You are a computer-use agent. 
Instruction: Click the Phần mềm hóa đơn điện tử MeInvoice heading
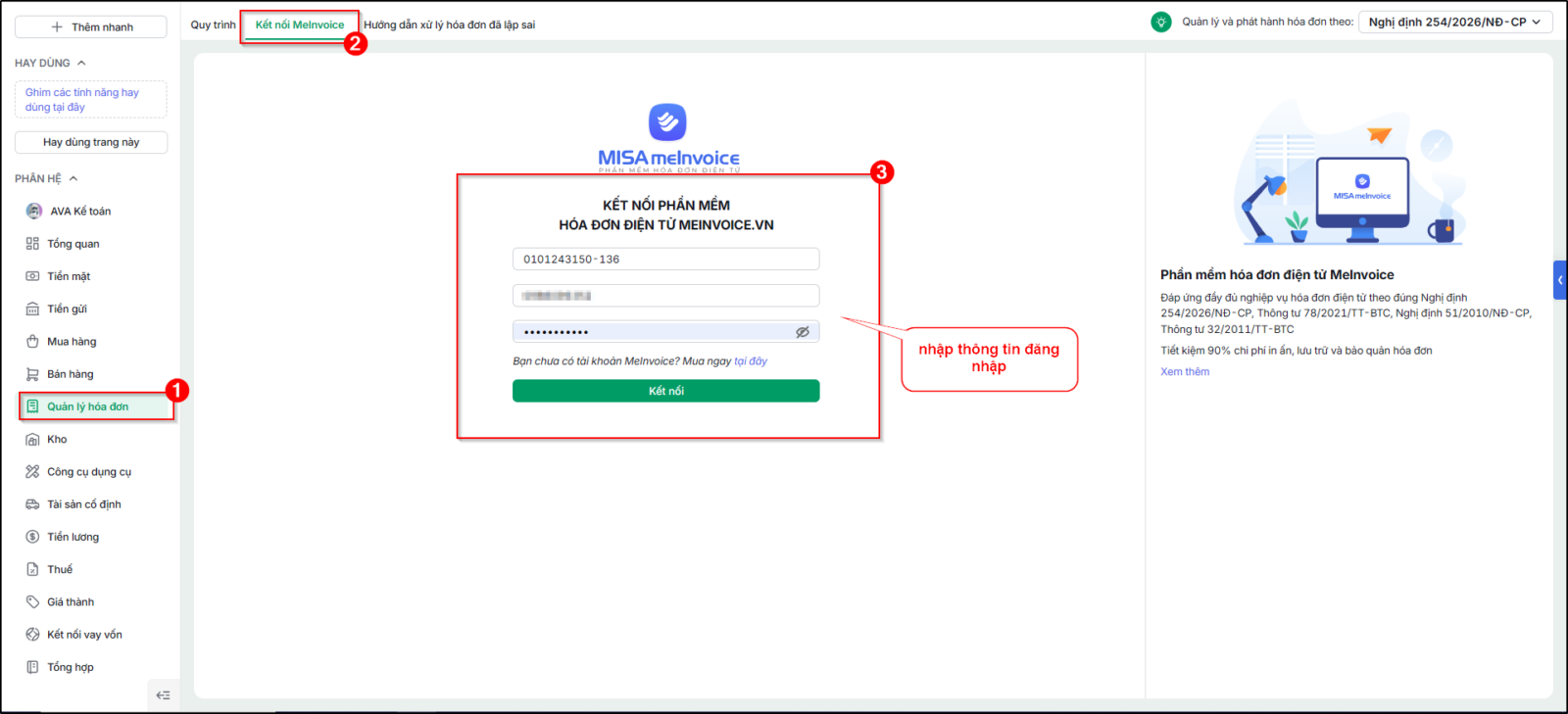[1277, 275]
